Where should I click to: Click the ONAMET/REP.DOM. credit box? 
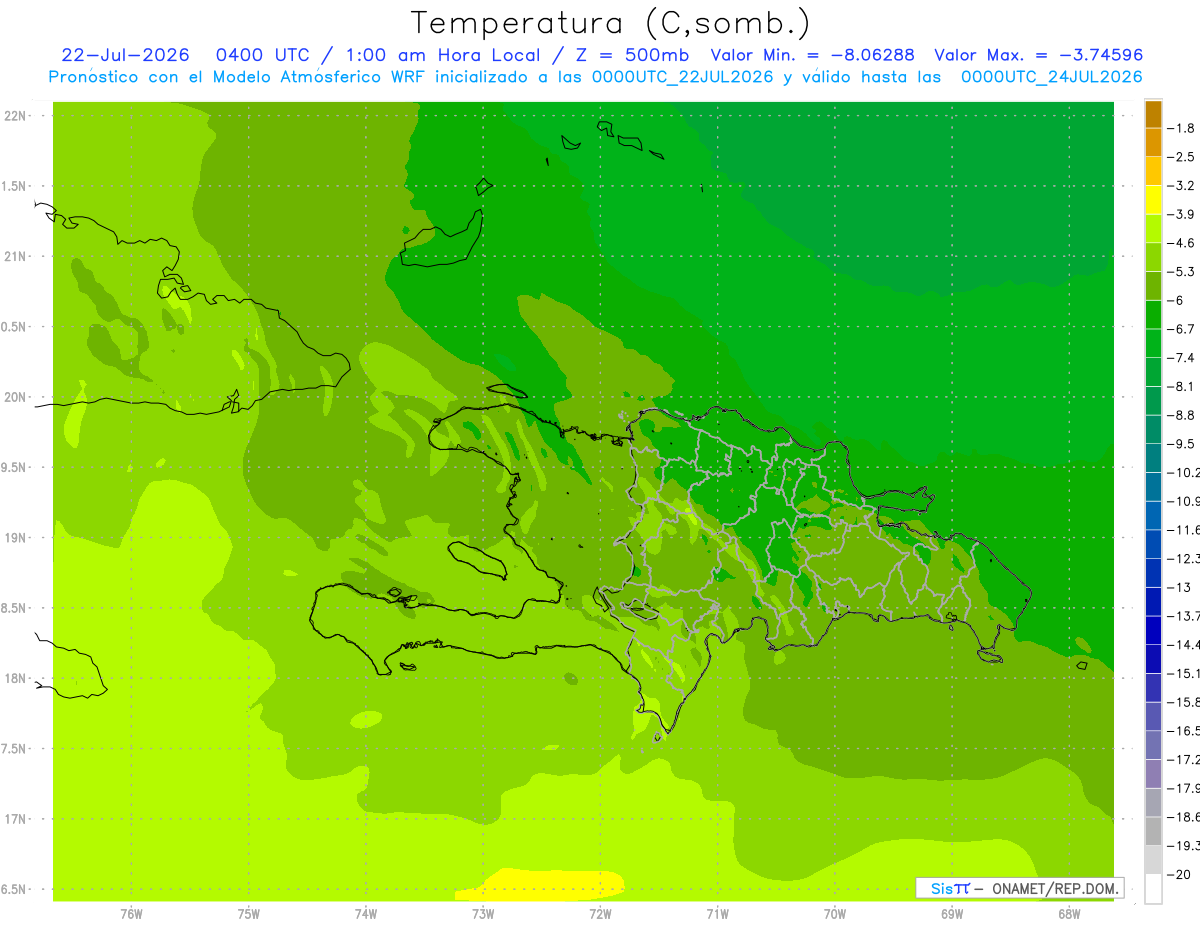(1020, 888)
